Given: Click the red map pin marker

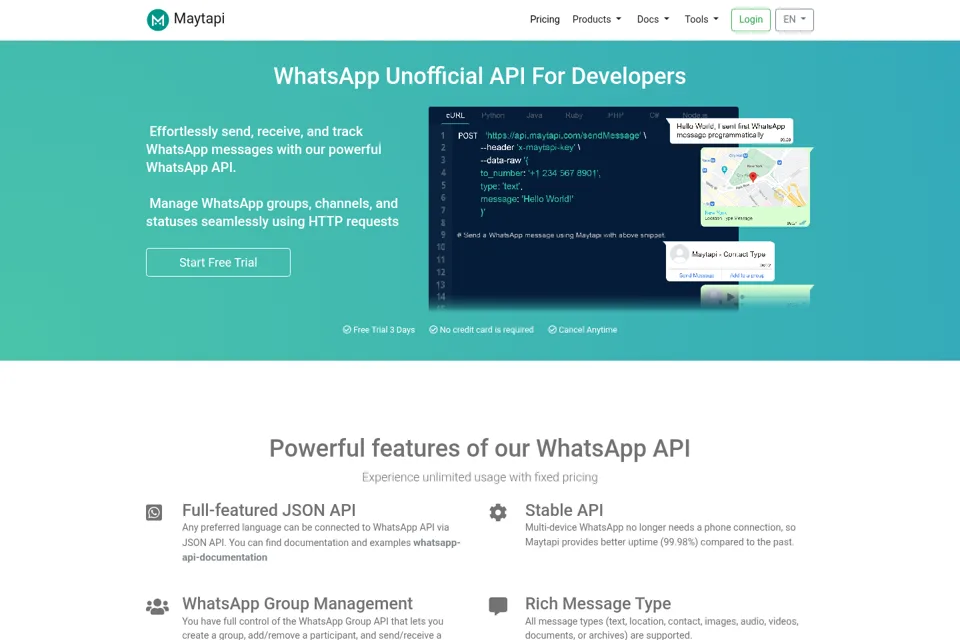Looking at the screenshot, I should (753, 177).
